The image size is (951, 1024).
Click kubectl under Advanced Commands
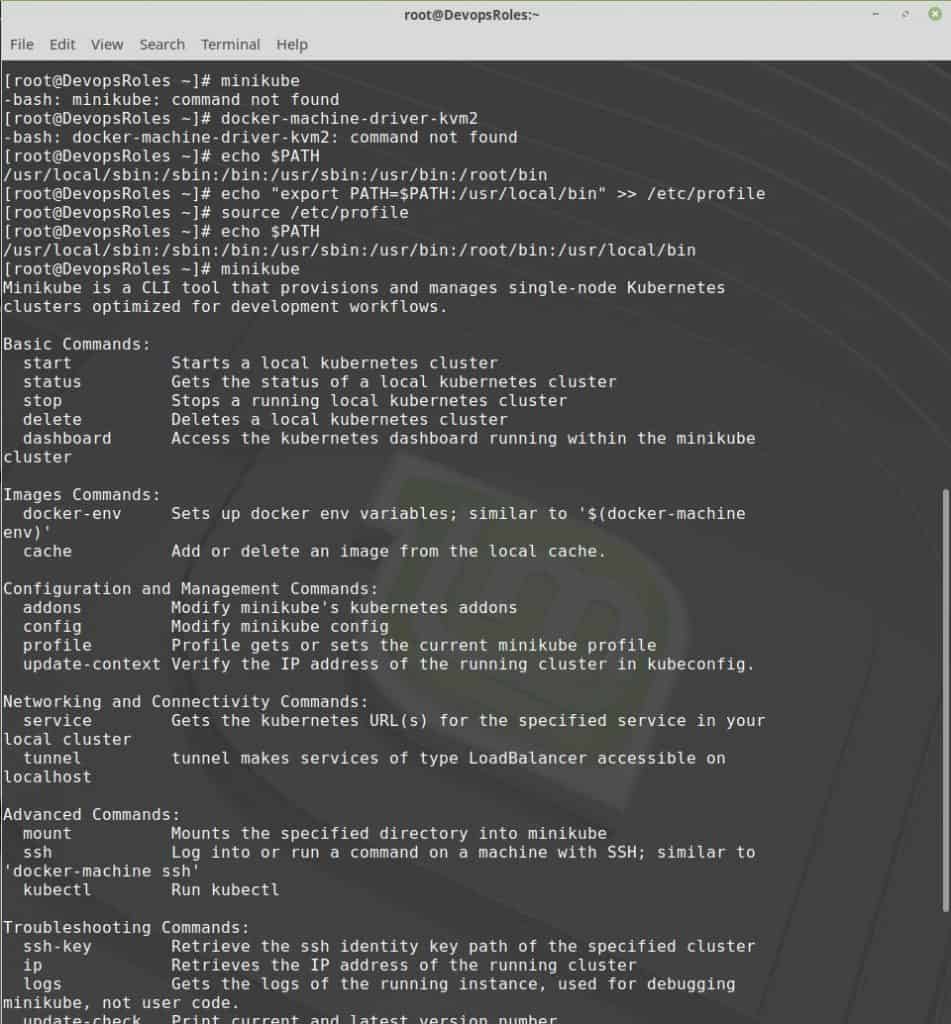[56, 889]
